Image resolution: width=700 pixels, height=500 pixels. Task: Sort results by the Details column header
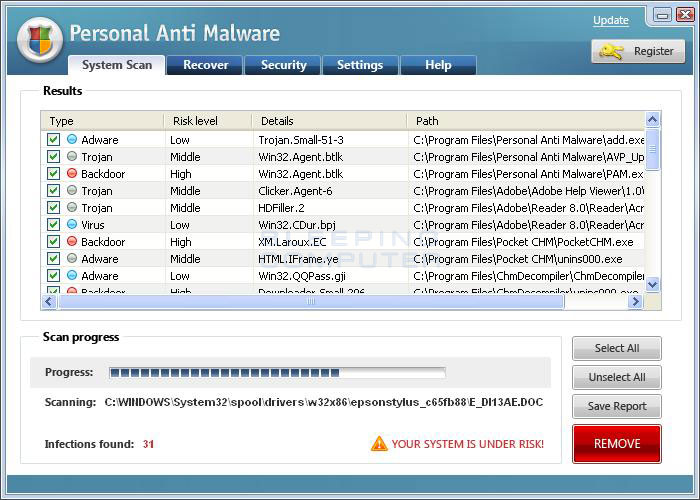[330, 121]
